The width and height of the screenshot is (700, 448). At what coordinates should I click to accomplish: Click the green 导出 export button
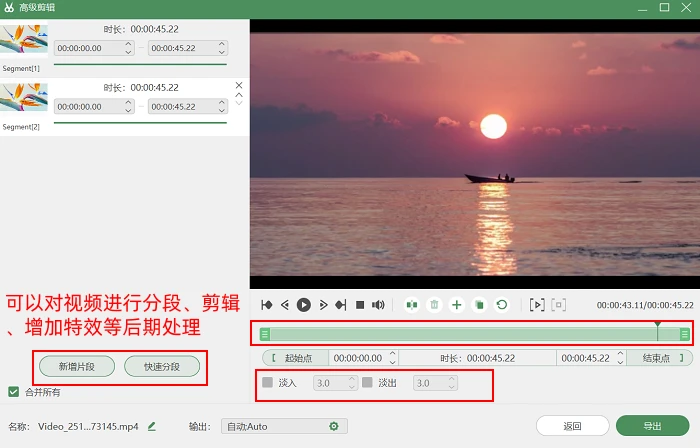click(652, 426)
